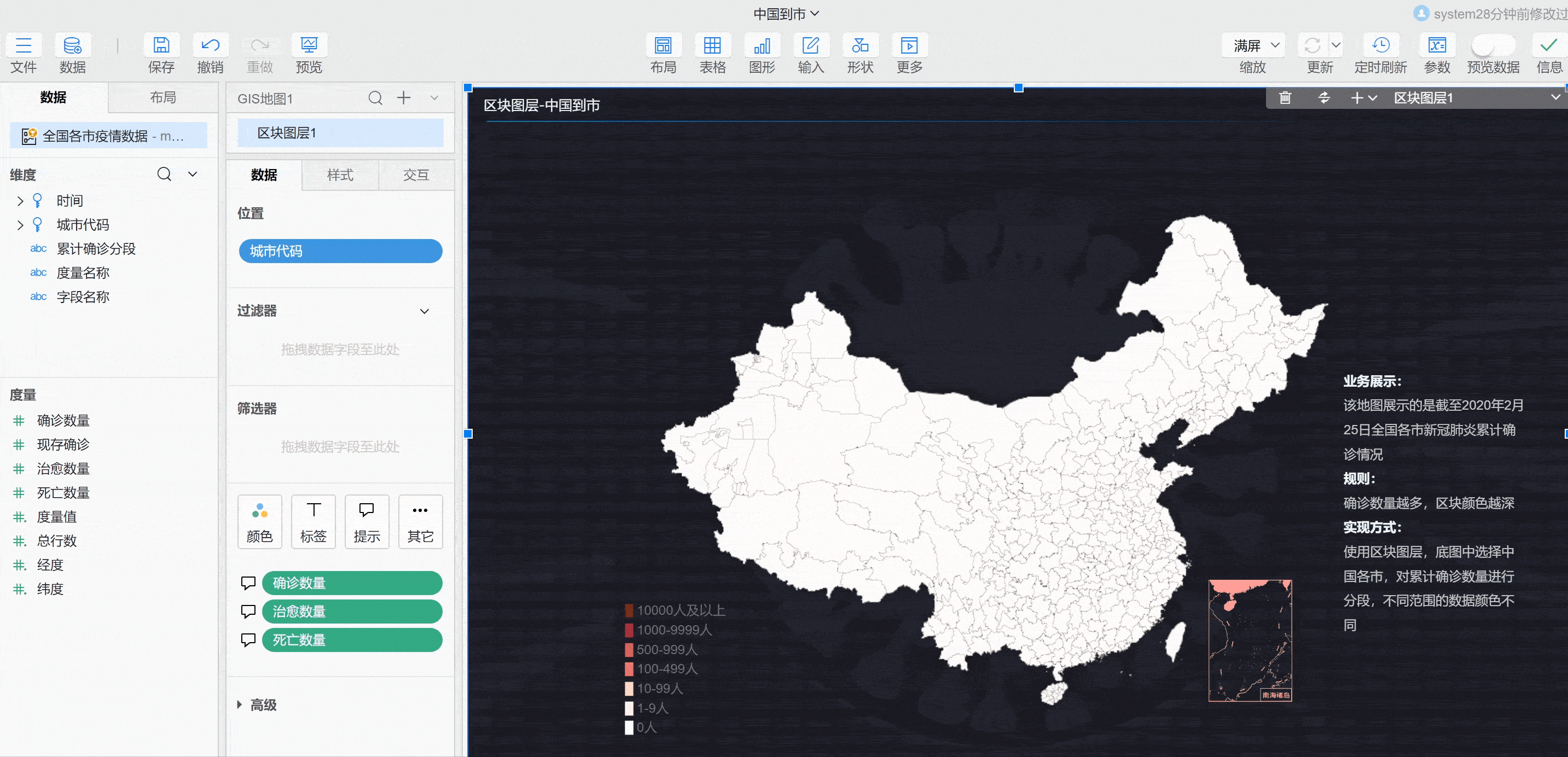Click the 死亡数量 green pill
This screenshot has height=757, width=1568.
(352, 640)
